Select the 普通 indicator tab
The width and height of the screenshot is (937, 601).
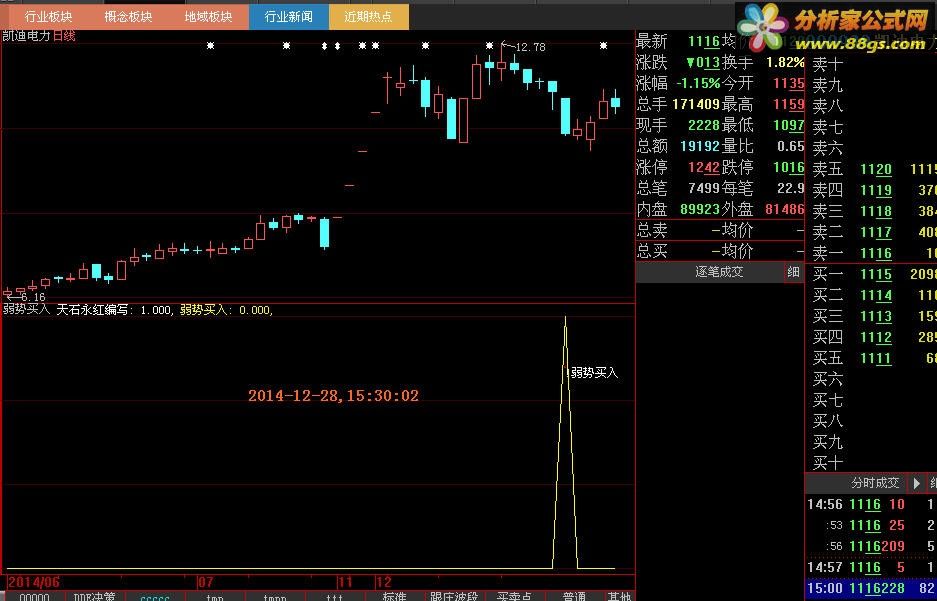click(x=574, y=596)
